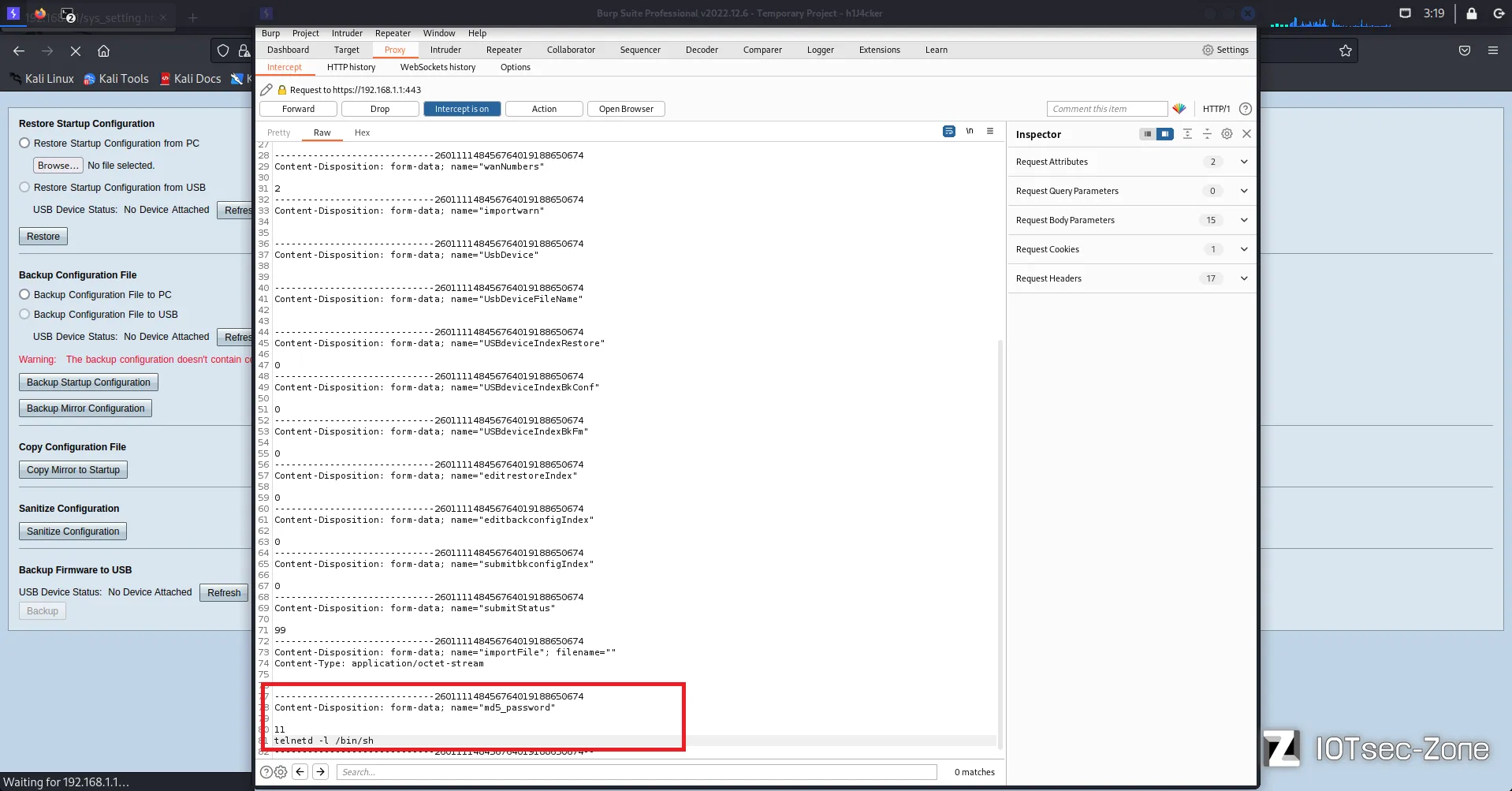Open the Kali Tools bookmark
This screenshot has width=1512, height=791.
[x=116, y=79]
